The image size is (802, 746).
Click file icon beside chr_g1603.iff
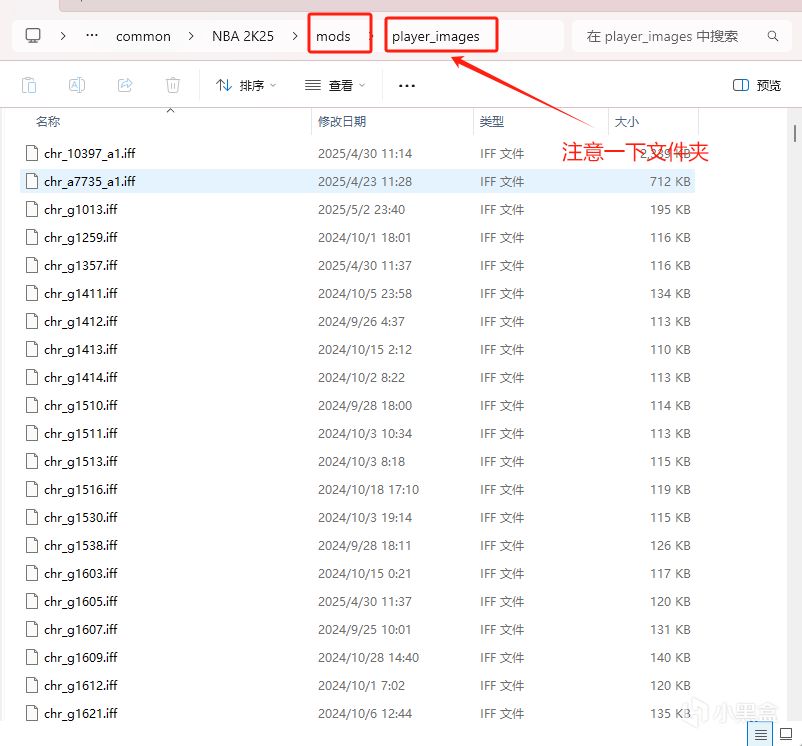pos(32,574)
